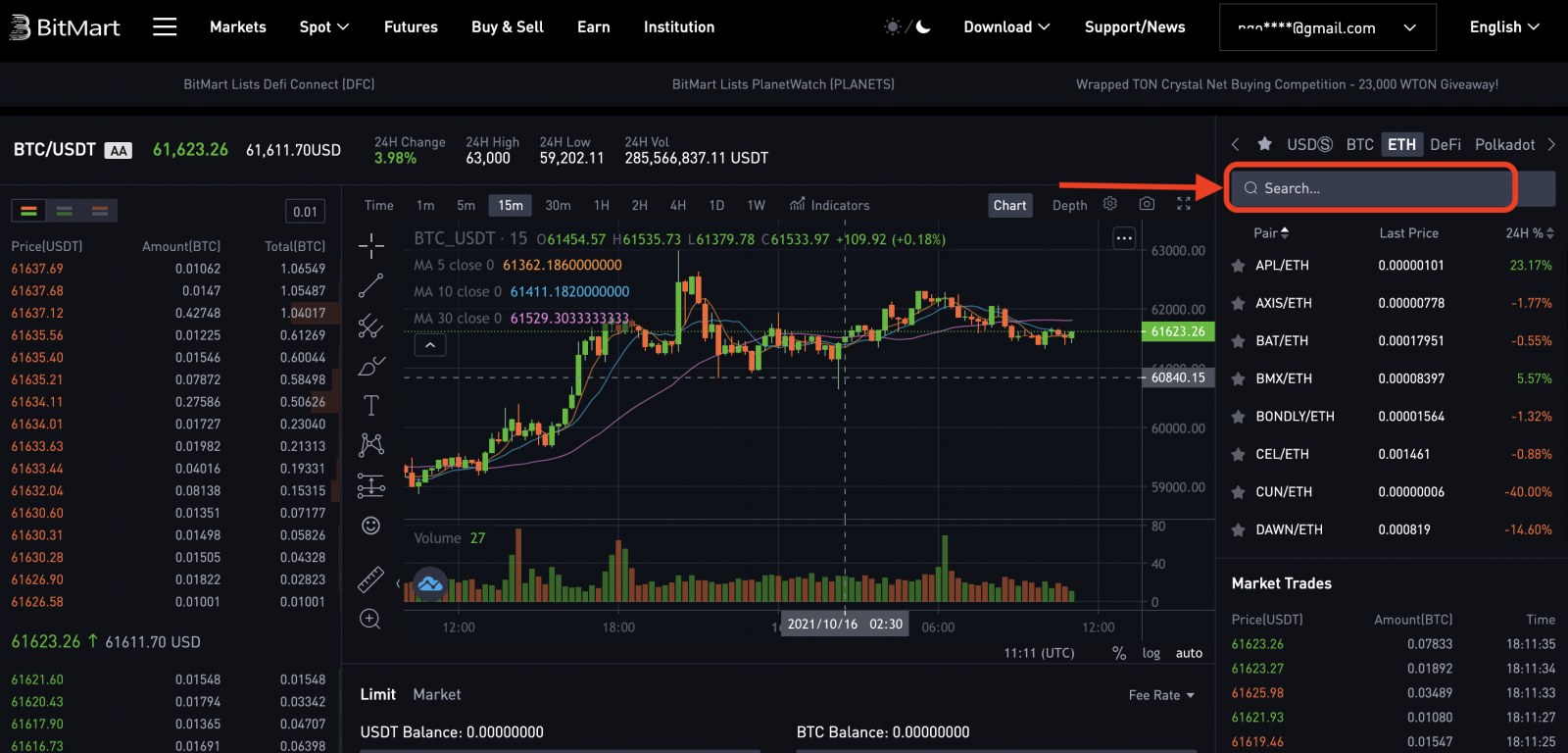
Task: Choose the 1H timeframe
Action: [601, 205]
